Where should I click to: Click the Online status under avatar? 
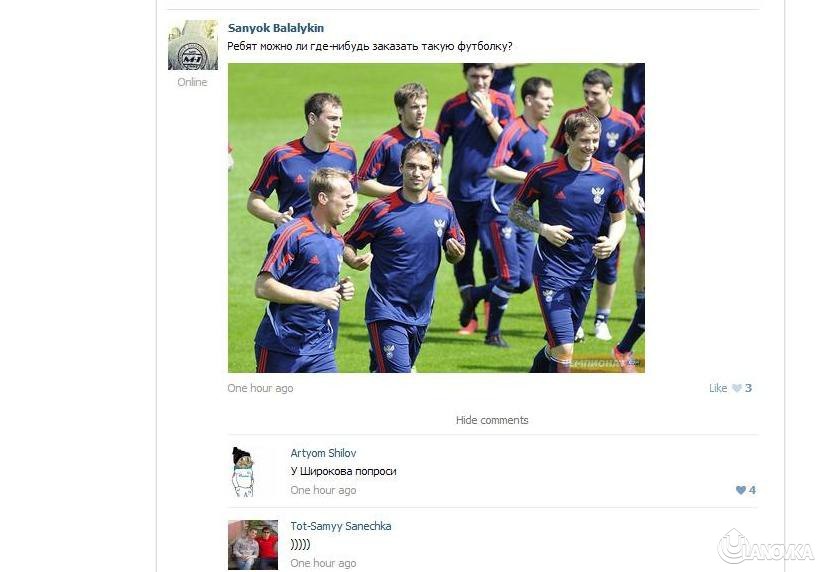(192, 82)
